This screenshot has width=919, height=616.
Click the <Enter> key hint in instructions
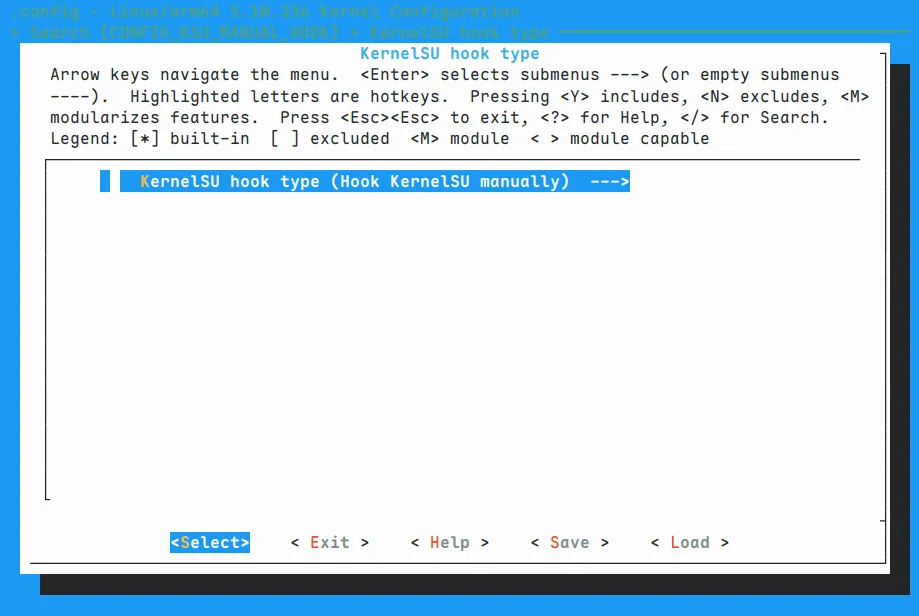pyautogui.click(x=395, y=75)
